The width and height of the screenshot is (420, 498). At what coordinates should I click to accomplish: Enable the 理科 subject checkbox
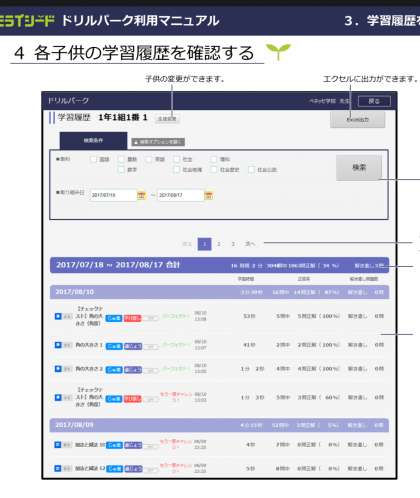214,159
